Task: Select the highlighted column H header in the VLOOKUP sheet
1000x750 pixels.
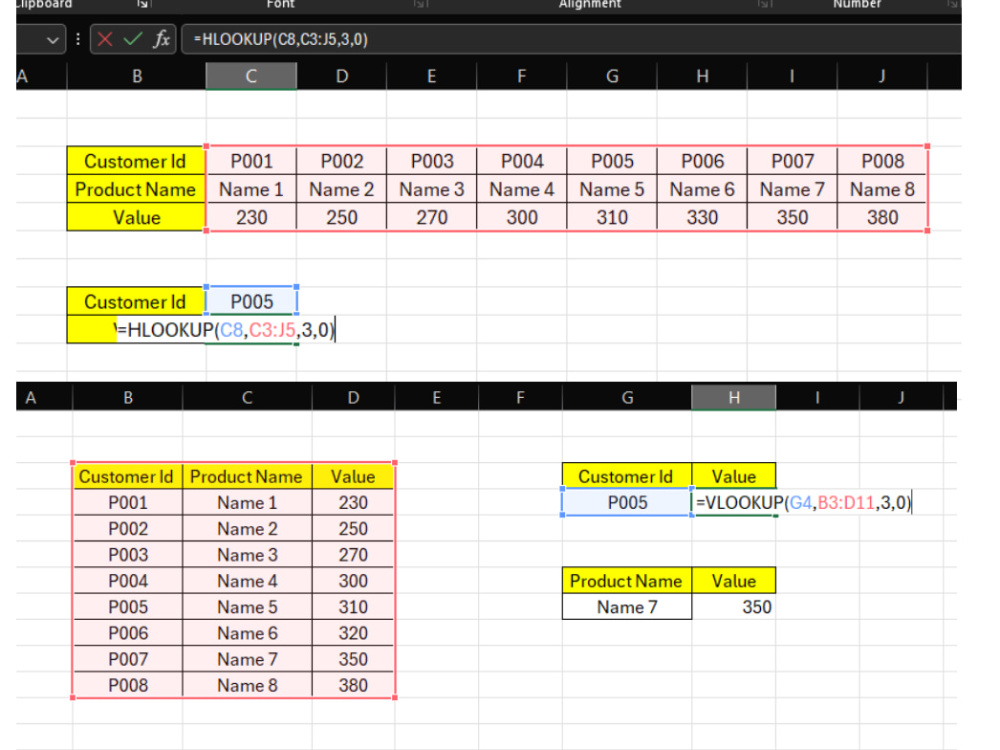Action: tap(733, 398)
